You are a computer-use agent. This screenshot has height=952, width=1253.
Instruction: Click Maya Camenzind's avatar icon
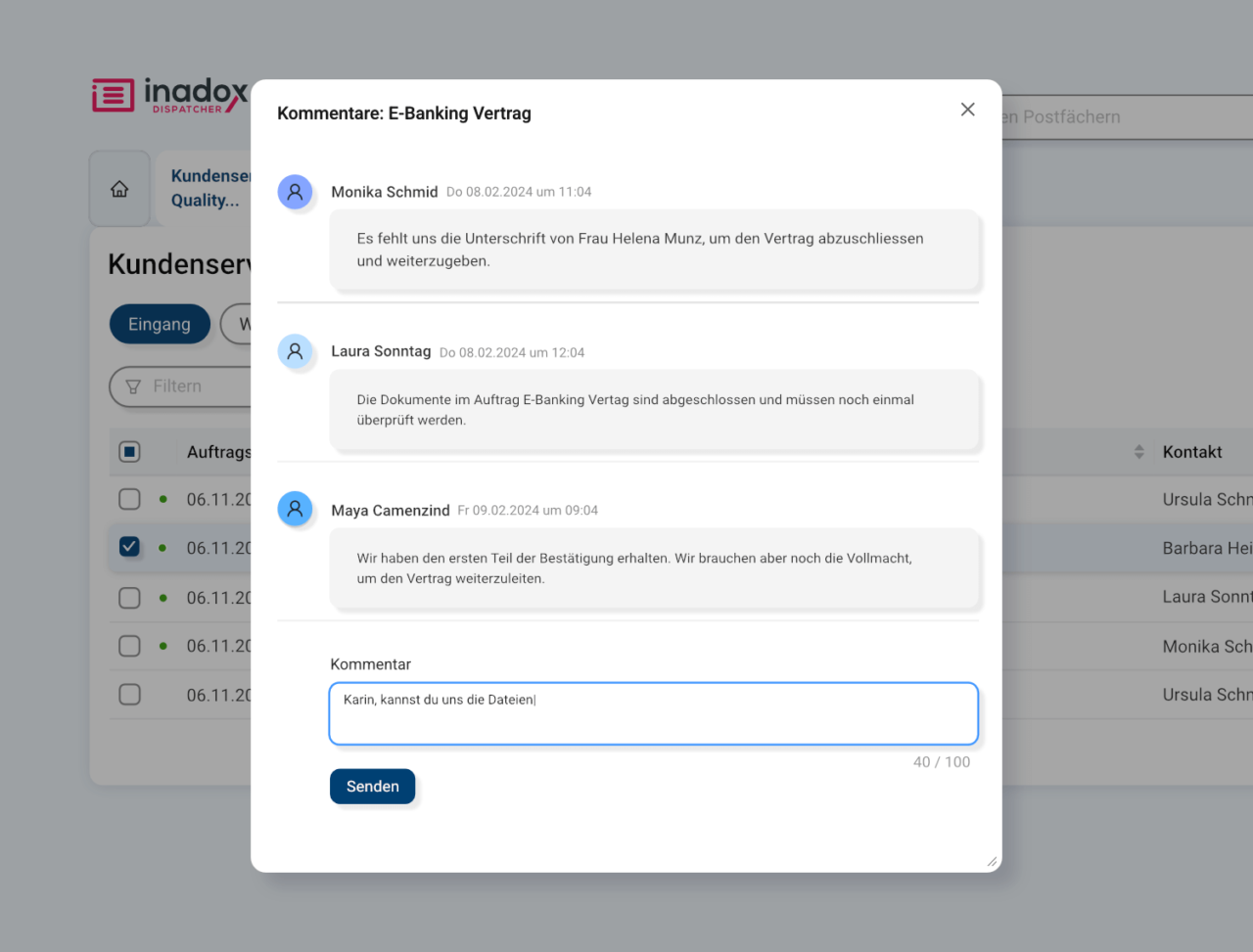pyautogui.click(x=295, y=509)
